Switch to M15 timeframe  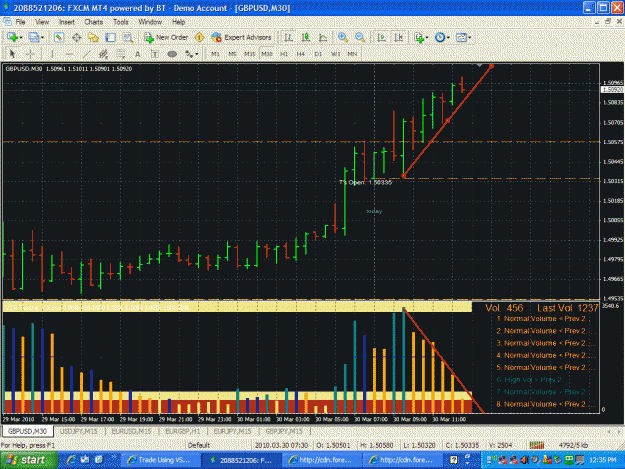click(x=250, y=54)
